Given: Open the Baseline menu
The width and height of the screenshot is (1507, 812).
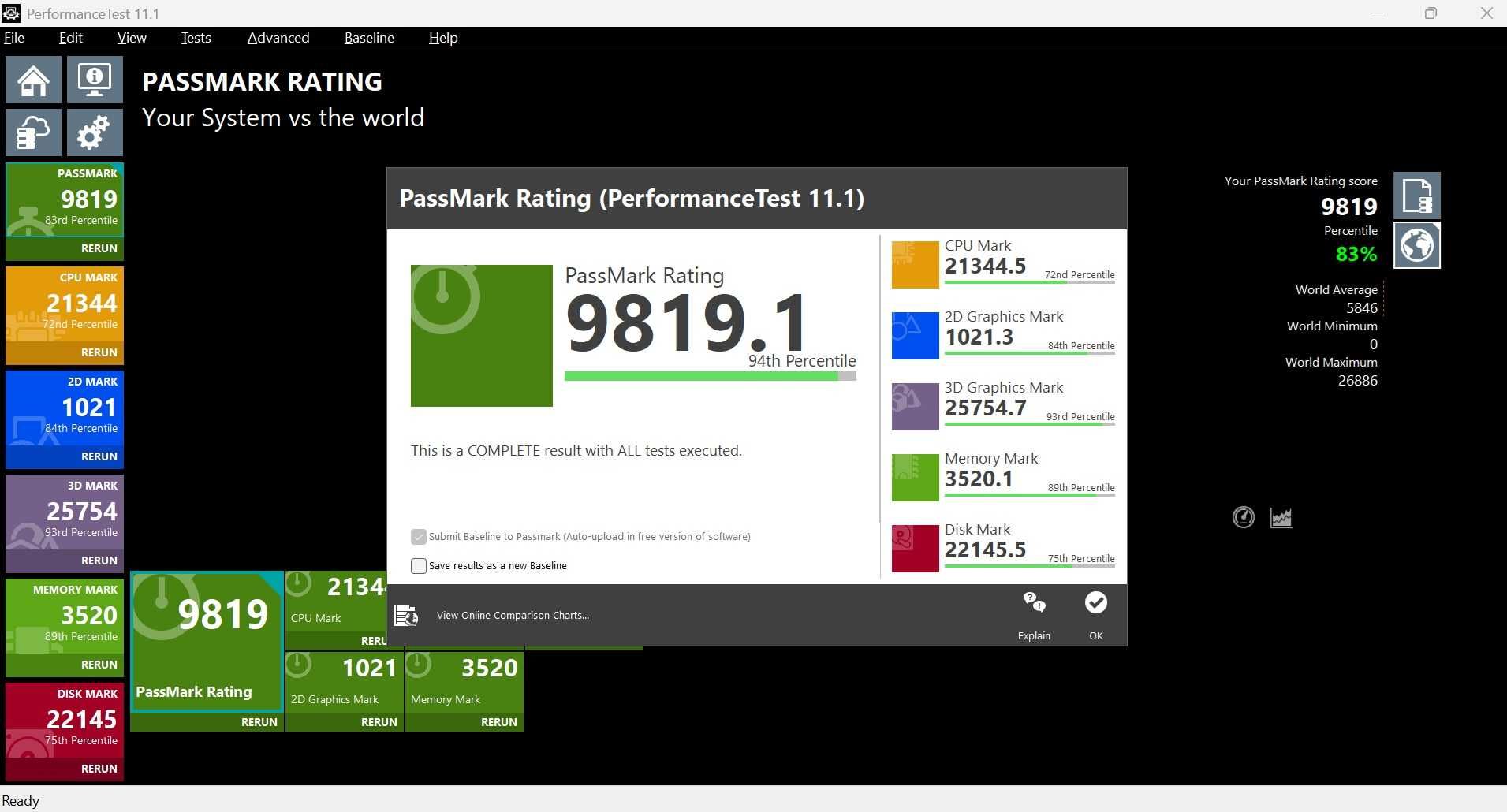Looking at the screenshot, I should tap(369, 38).
